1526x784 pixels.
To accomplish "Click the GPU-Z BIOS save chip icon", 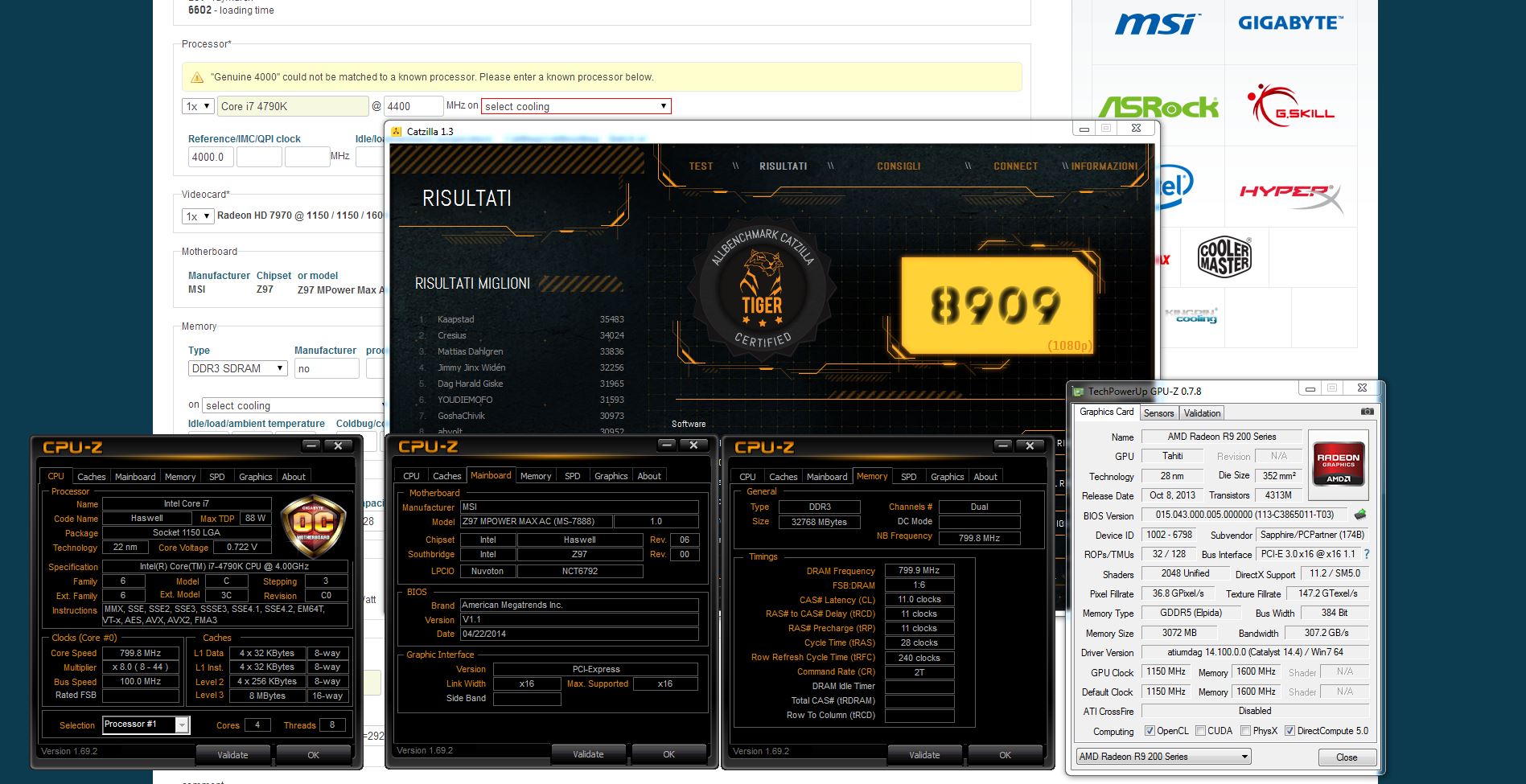I will pyautogui.click(x=1360, y=515).
